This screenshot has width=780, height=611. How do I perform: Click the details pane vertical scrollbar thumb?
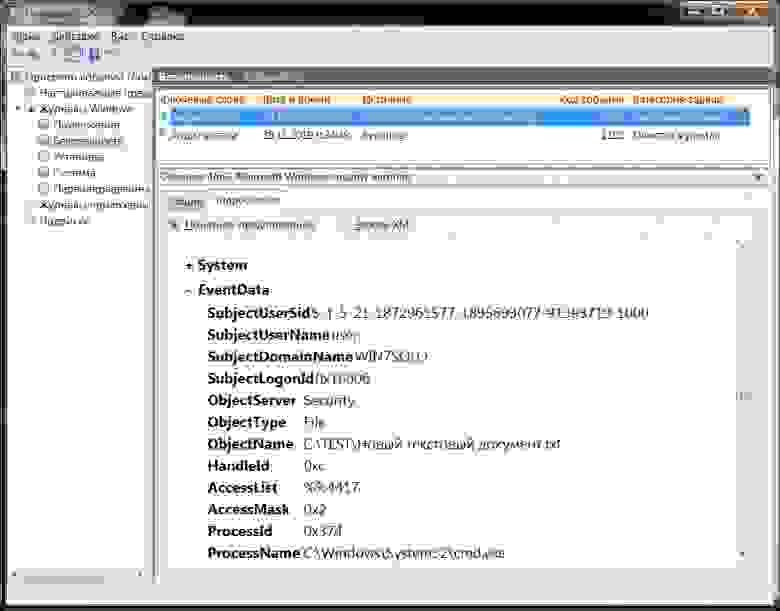[744, 396]
